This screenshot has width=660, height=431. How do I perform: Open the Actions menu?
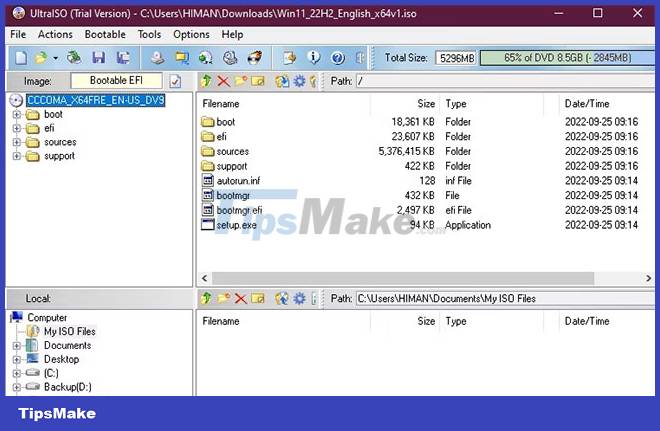point(55,35)
